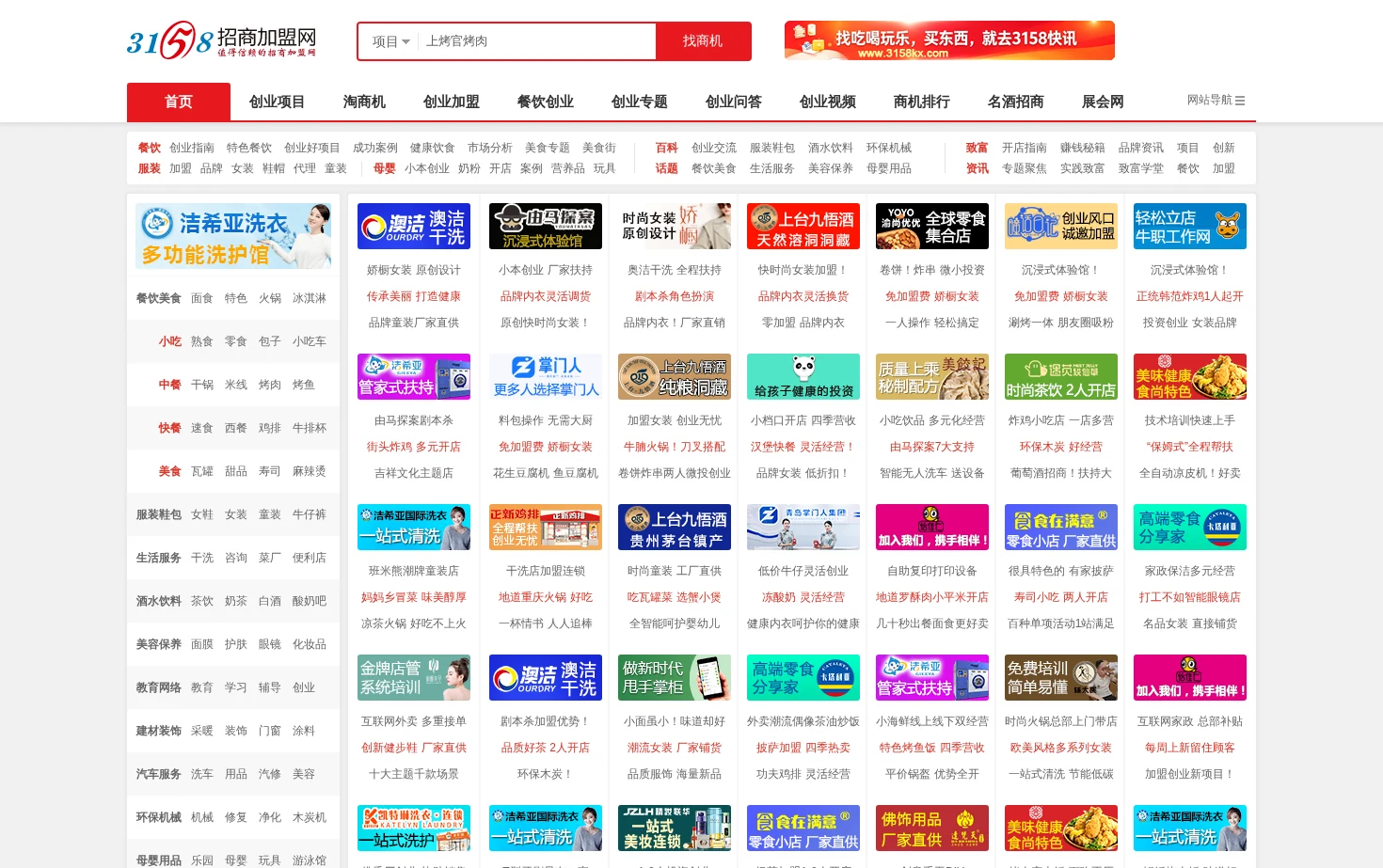Click the 传承美丽 打造健康 red link
This screenshot has height=868, width=1383.
(414, 296)
